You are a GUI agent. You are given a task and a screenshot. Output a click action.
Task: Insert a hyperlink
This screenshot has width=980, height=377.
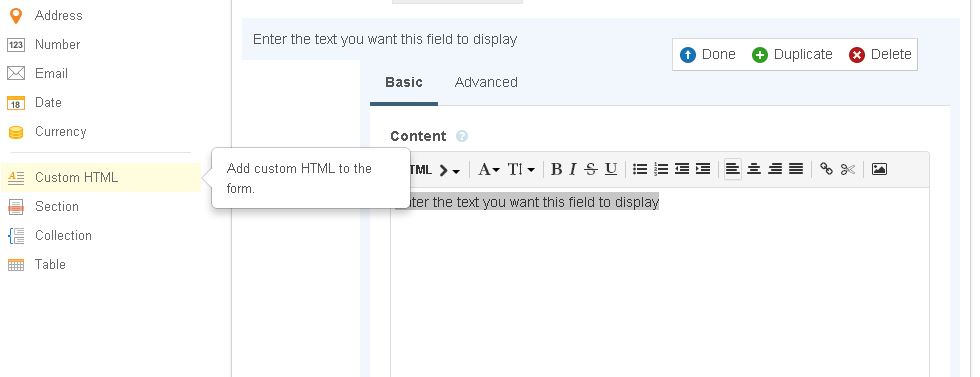coord(826,169)
